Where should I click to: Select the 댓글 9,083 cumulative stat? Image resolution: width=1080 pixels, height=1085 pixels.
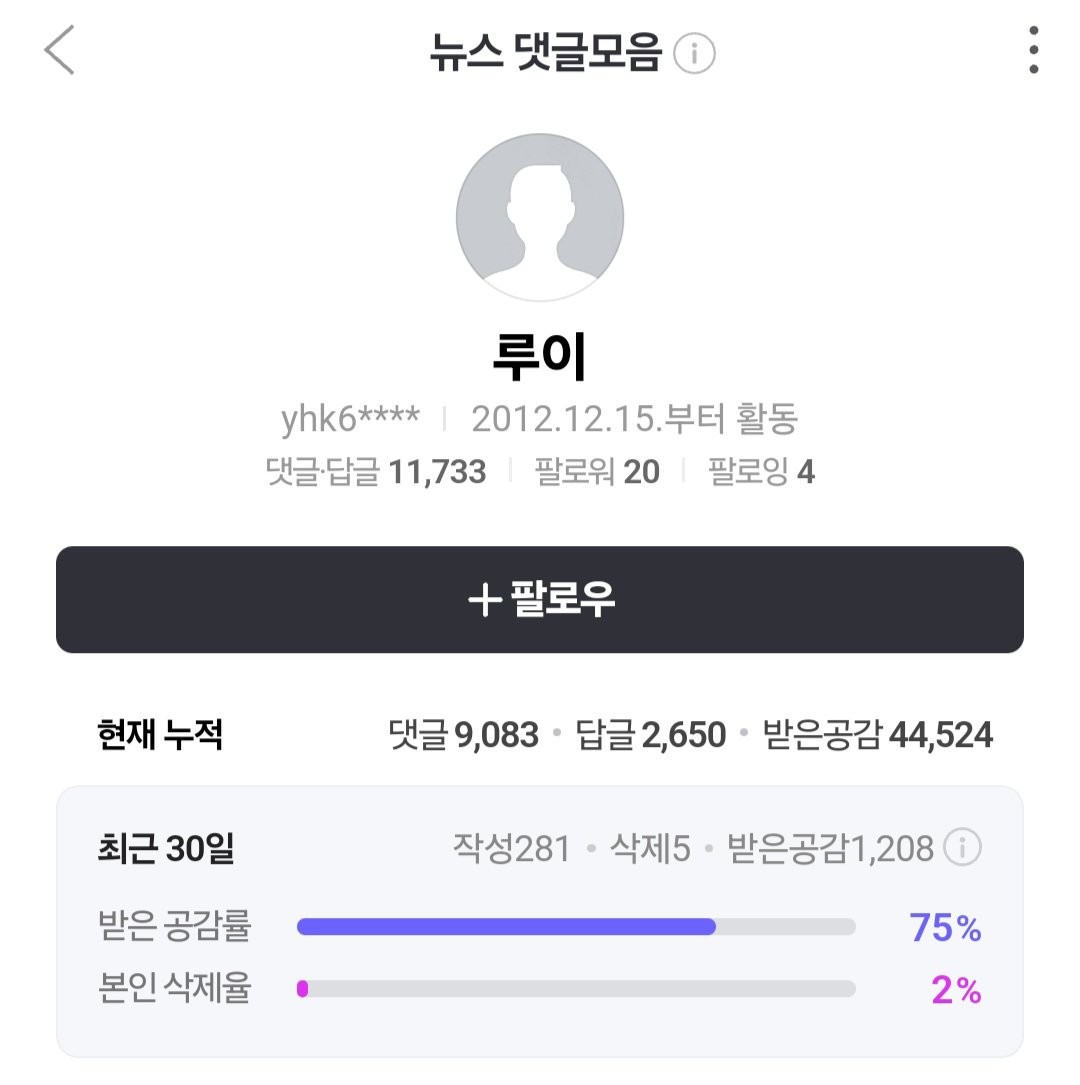tap(464, 735)
